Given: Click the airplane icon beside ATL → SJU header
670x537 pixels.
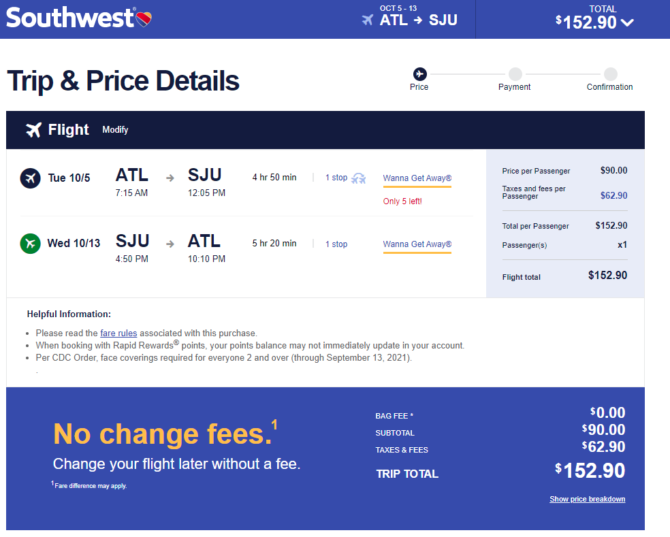Looking at the screenshot, I should [367, 20].
